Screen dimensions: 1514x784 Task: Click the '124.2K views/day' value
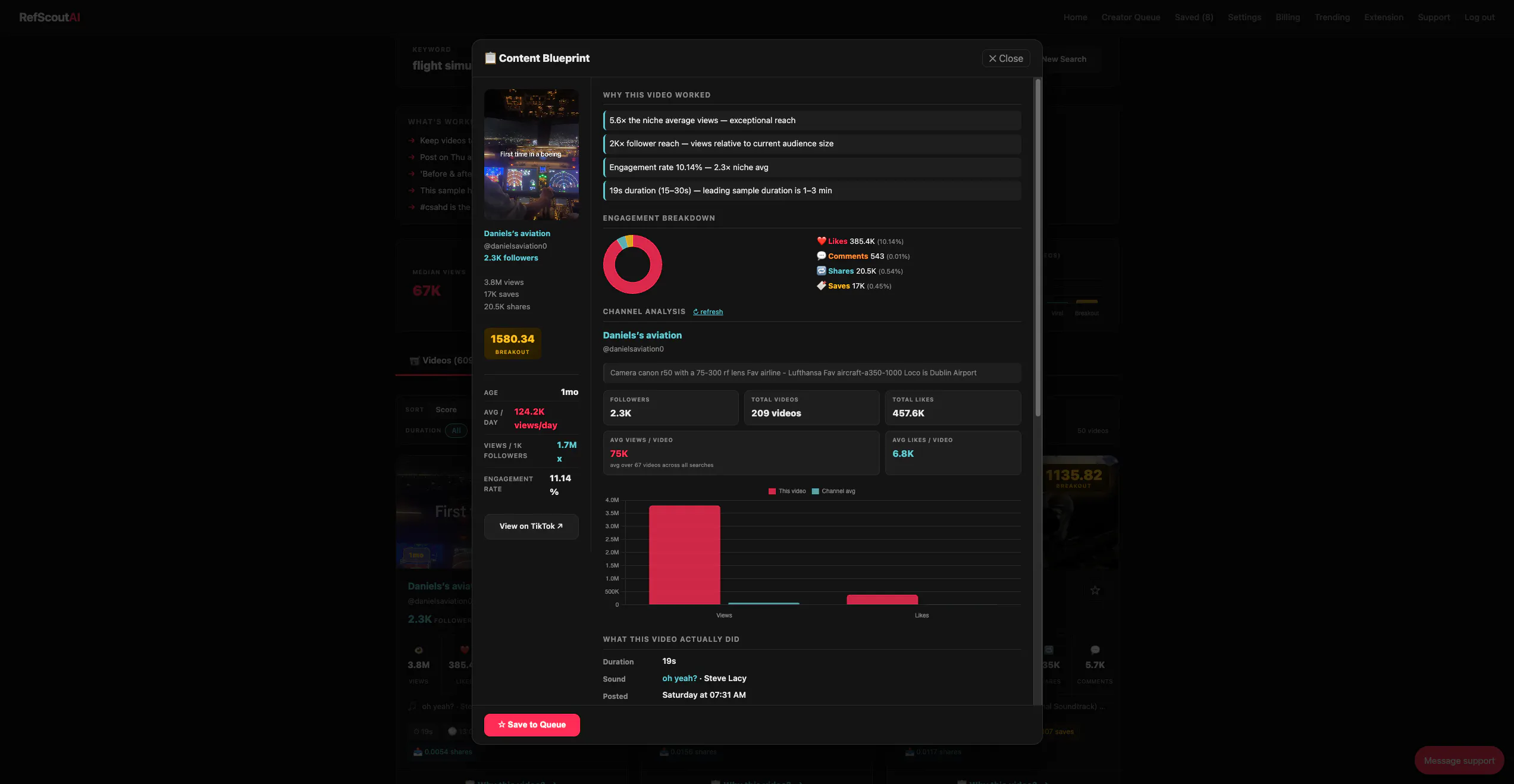tap(535, 418)
